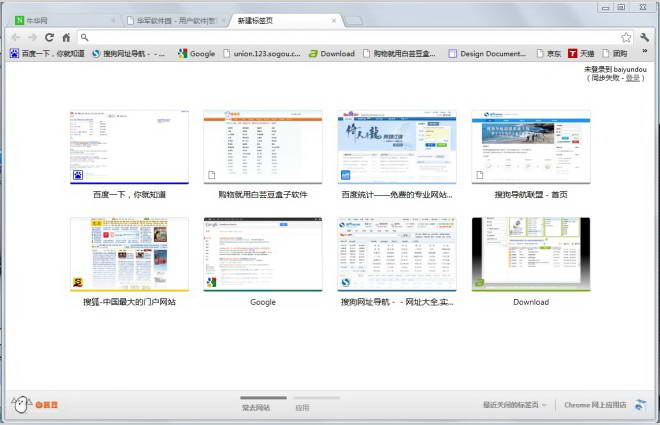The image size is (660, 425).
Task: Open the 百度一下 bookmark in bookmarks bar
Action: click(47, 53)
